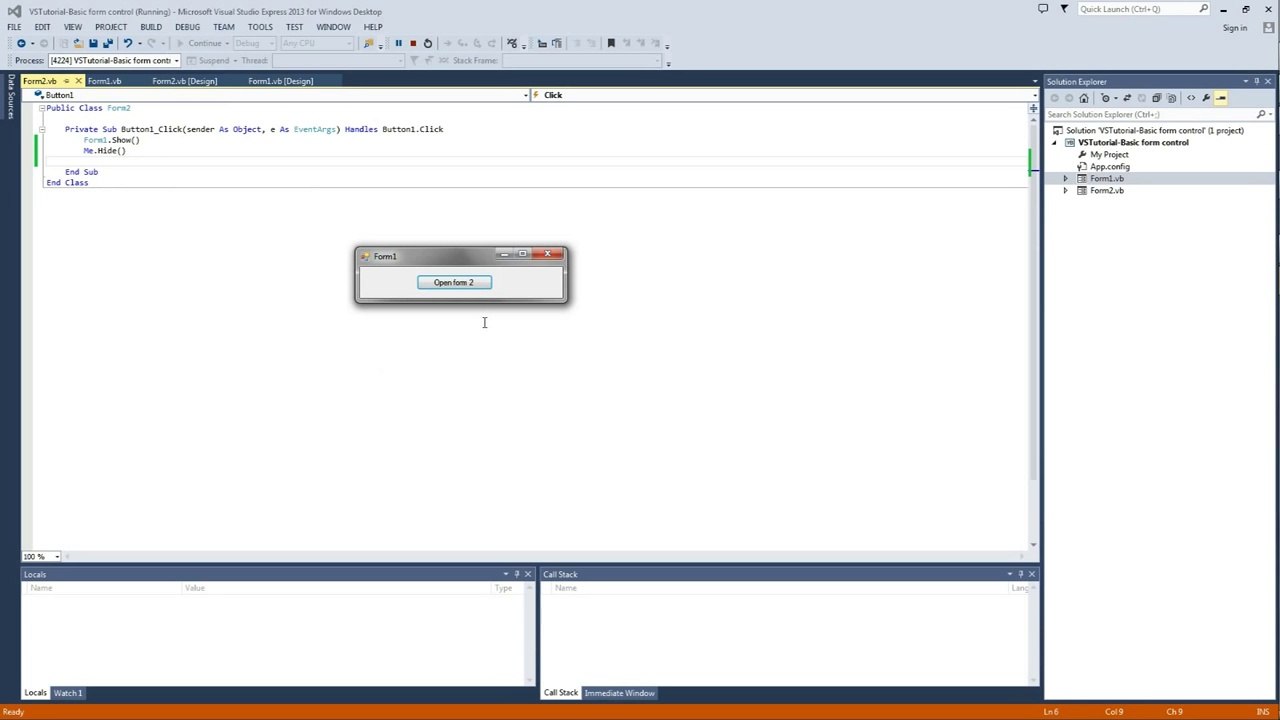Image resolution: width=1280 pixels, height=720 pixels.
Task: Switch to the Form1.vb [Design] tab
Action: [x=280, y=81]
